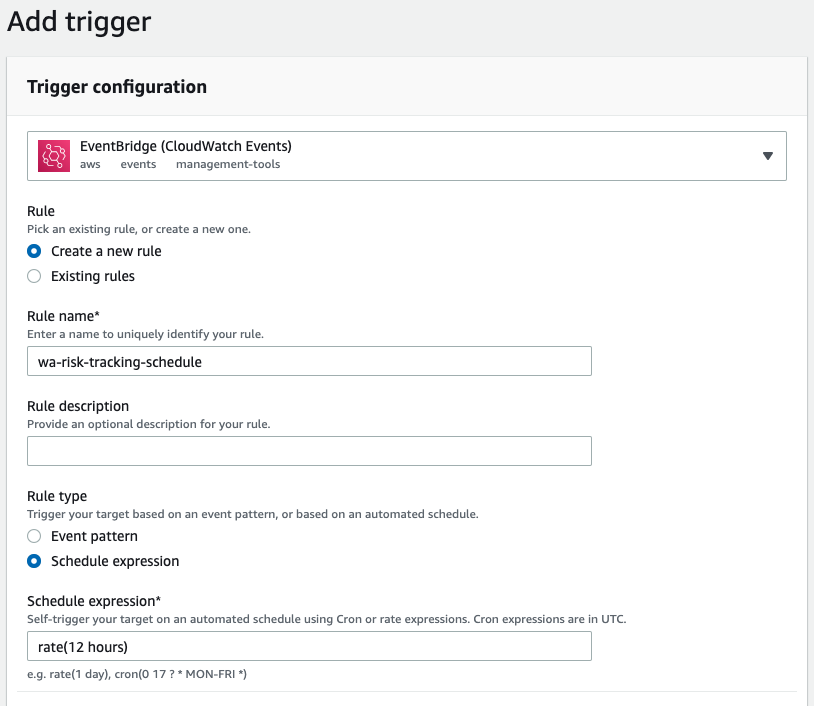Click the EventBridge service icon
Image resolution: width=814 pixels, height=706 pixels.
pyautogui.click(x=53, y=155)
